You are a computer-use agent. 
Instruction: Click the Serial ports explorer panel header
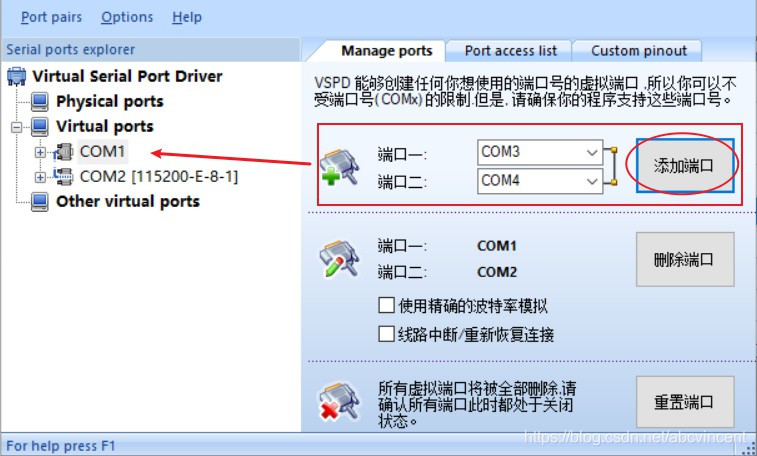[x=151, y=50]
